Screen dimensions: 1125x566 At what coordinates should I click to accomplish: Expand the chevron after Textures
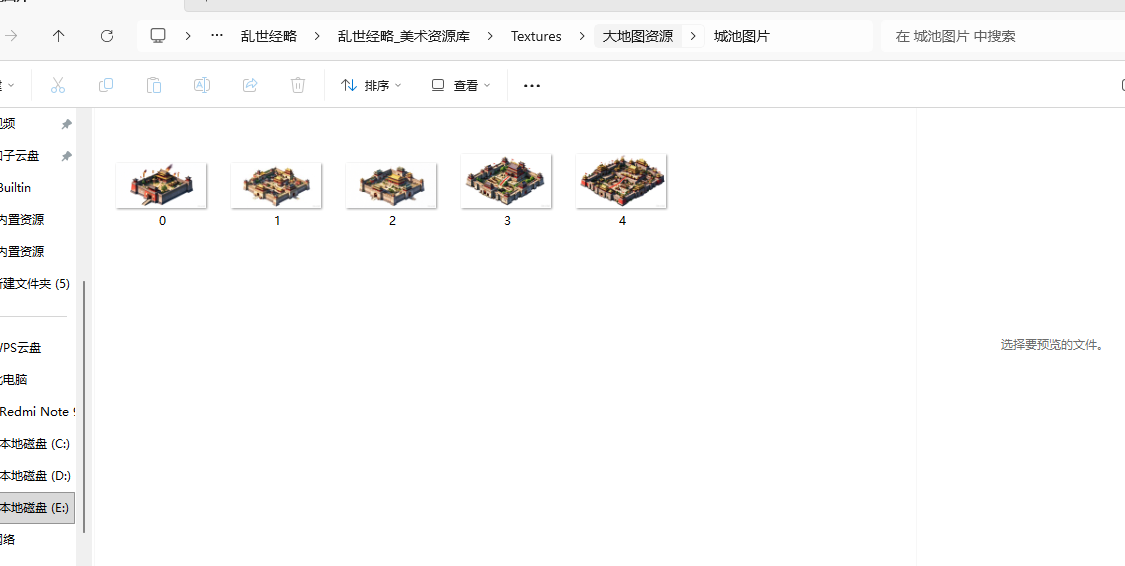(x=582, y=36)
